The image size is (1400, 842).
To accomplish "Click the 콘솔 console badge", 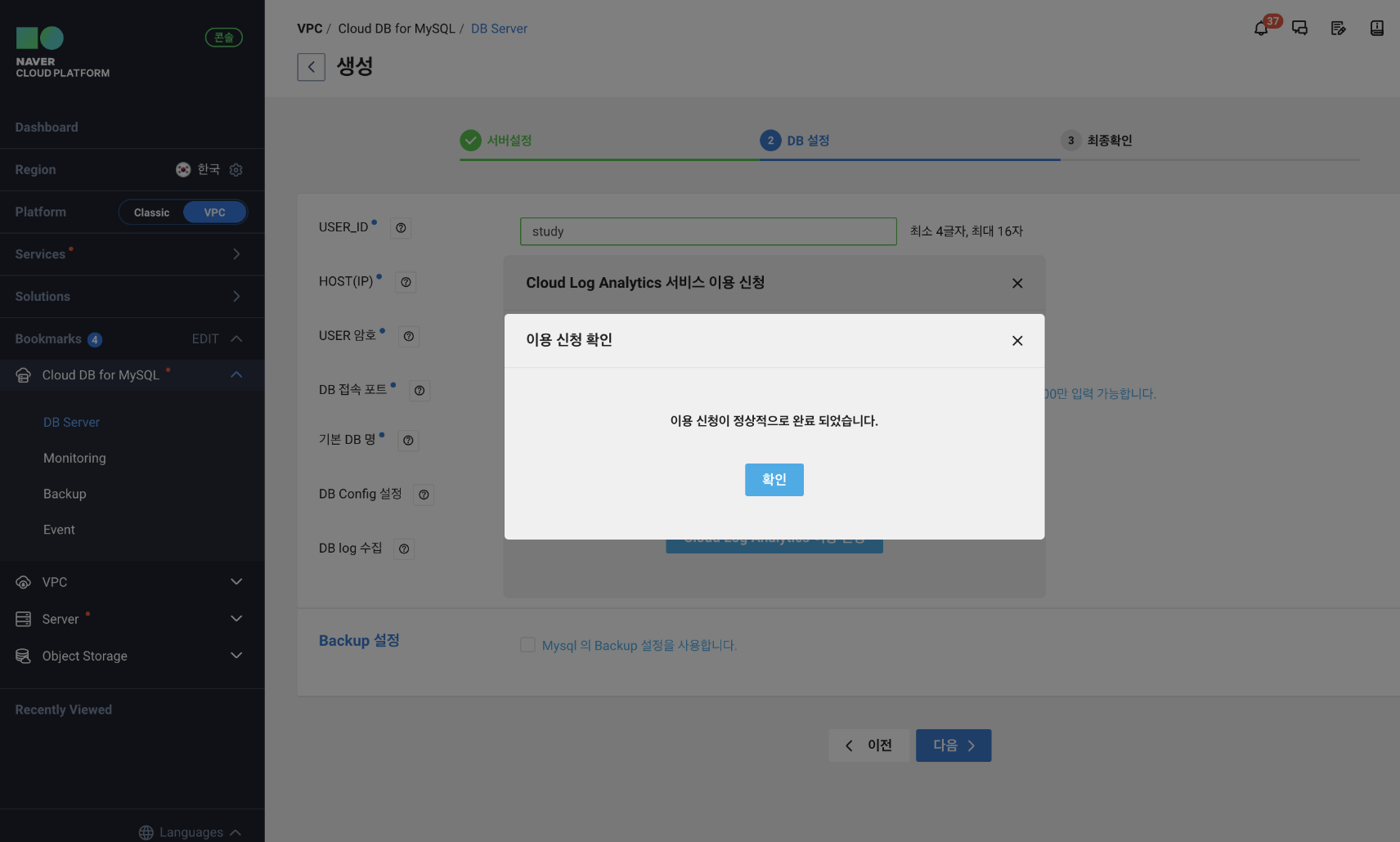I will 224,38.
